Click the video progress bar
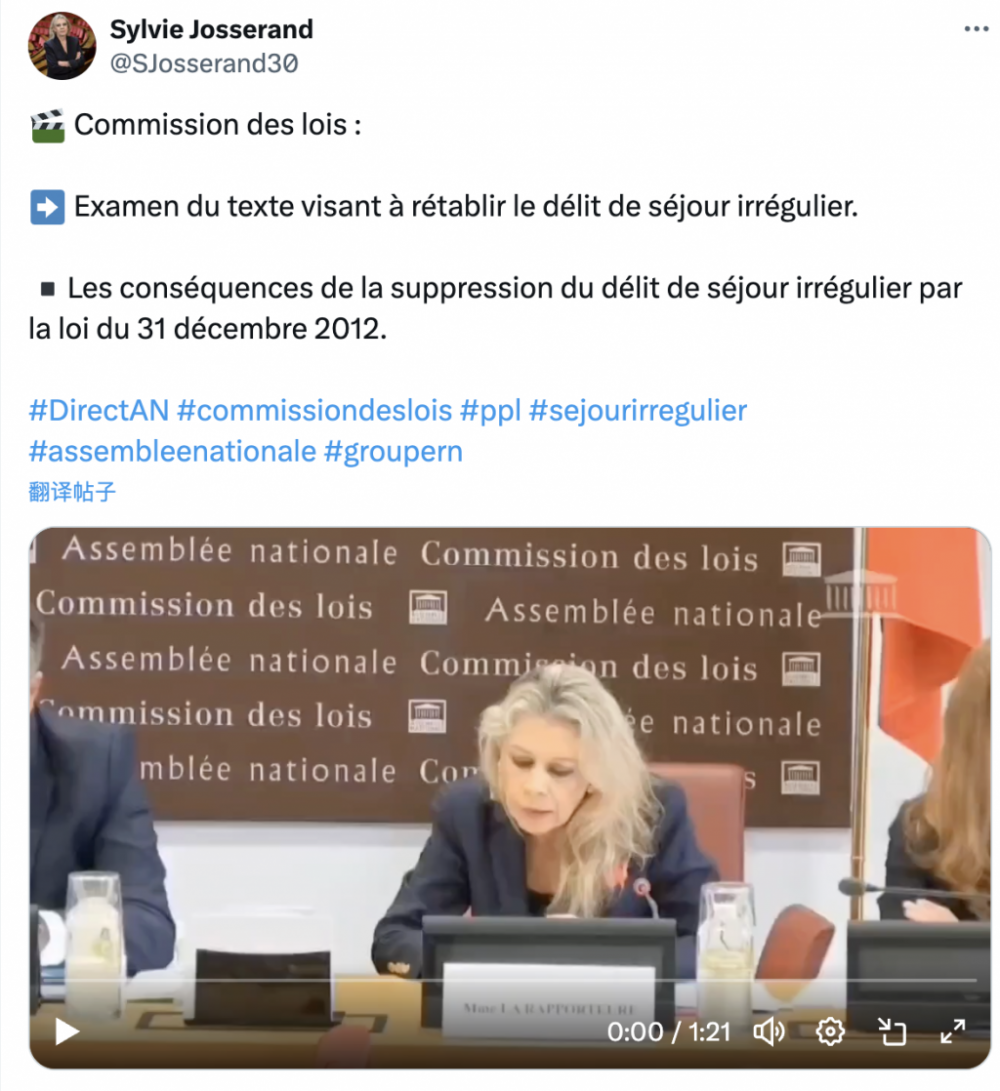Screen dimensions: 1000x1091 (x=510, y=979)
